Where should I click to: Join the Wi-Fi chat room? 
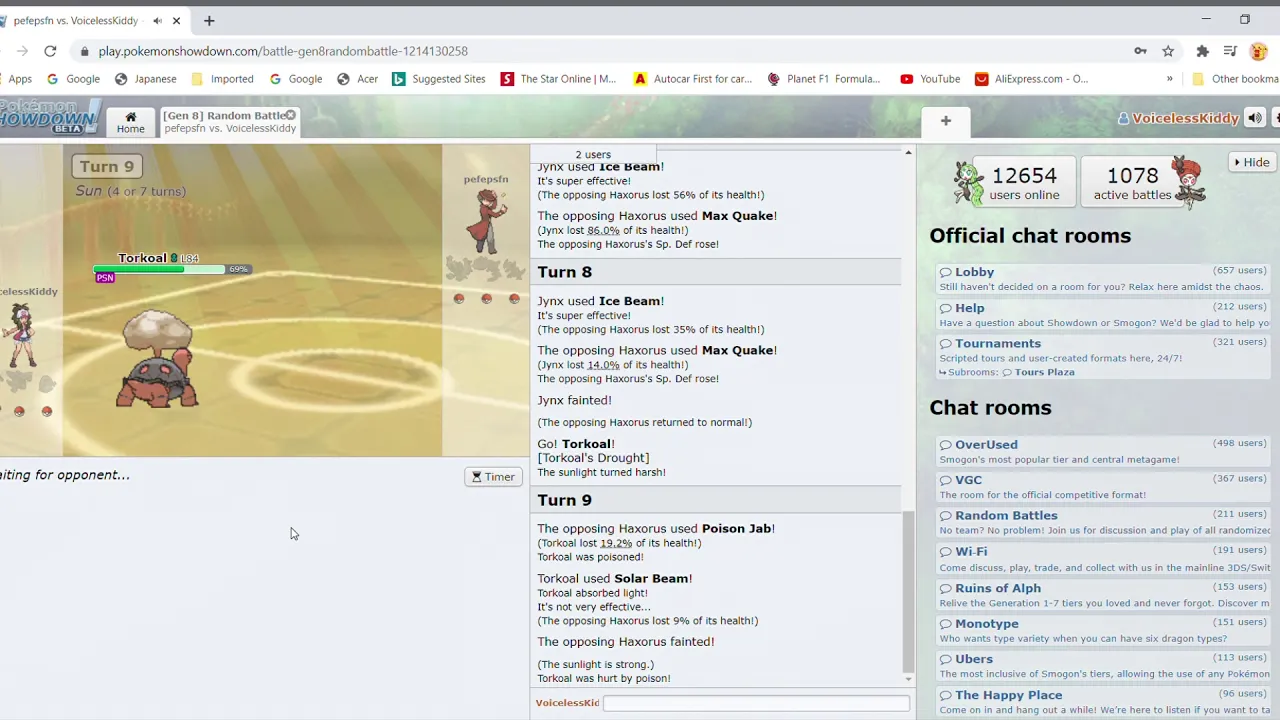(x=1104, y=559)
